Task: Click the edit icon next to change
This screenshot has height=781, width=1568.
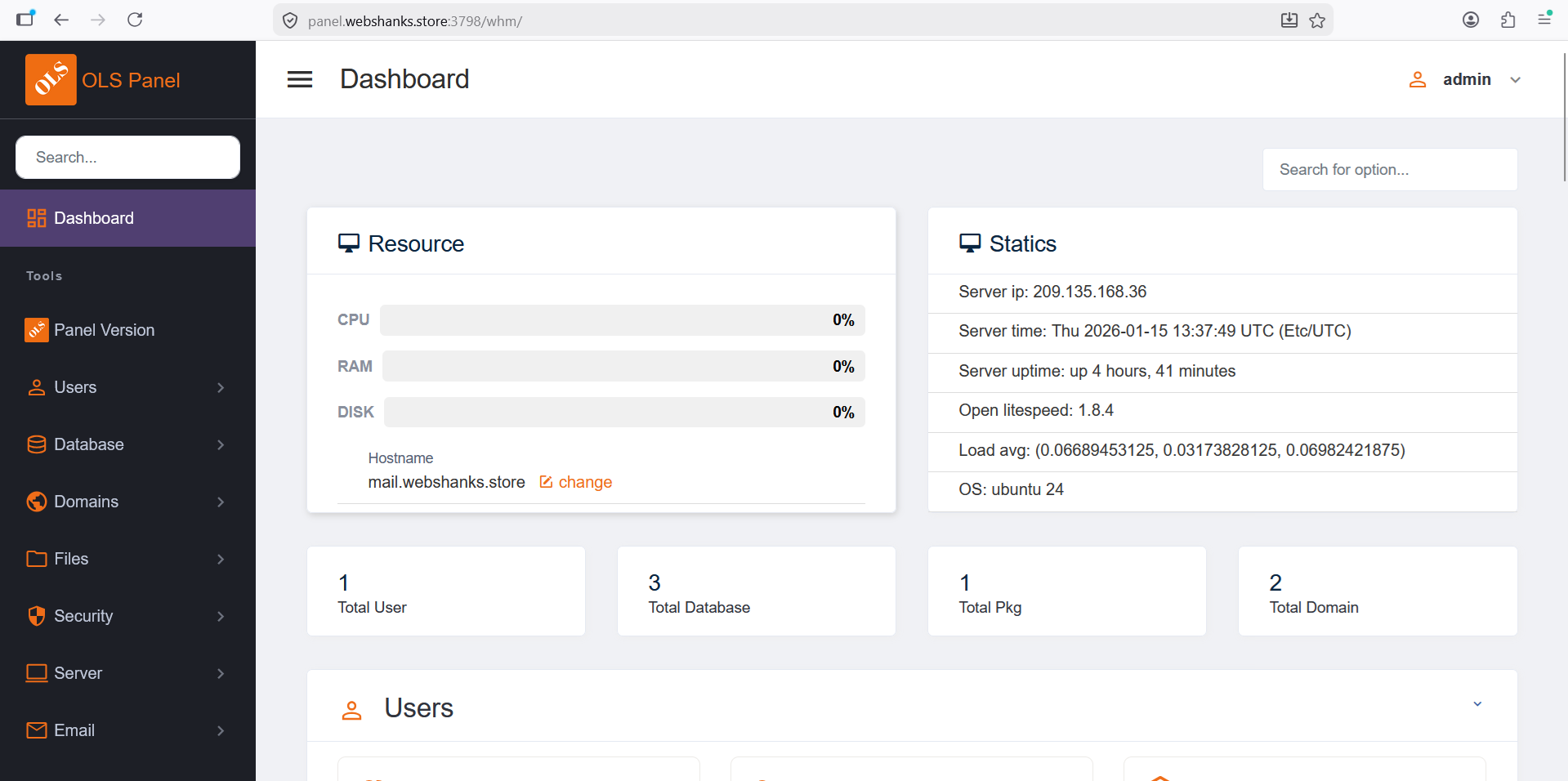Action: pyautogui.click(x=546, y=482)
